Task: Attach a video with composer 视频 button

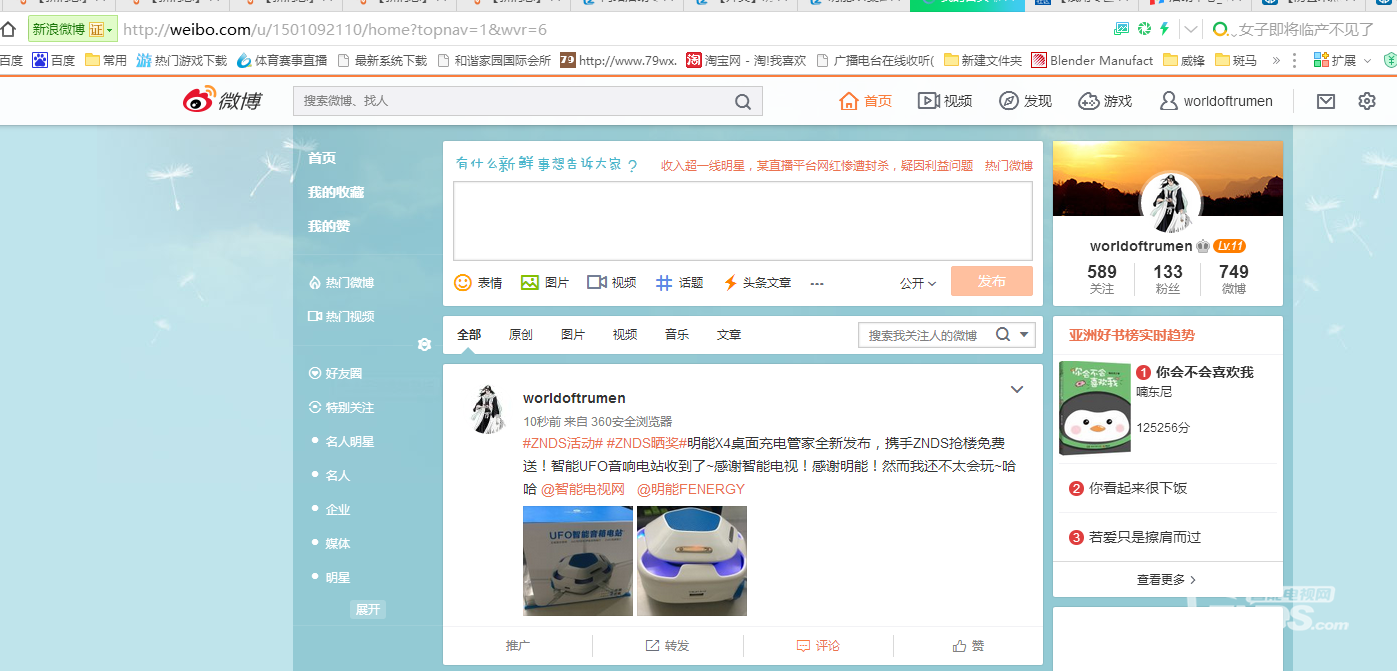Action: [x=612, y=283]
